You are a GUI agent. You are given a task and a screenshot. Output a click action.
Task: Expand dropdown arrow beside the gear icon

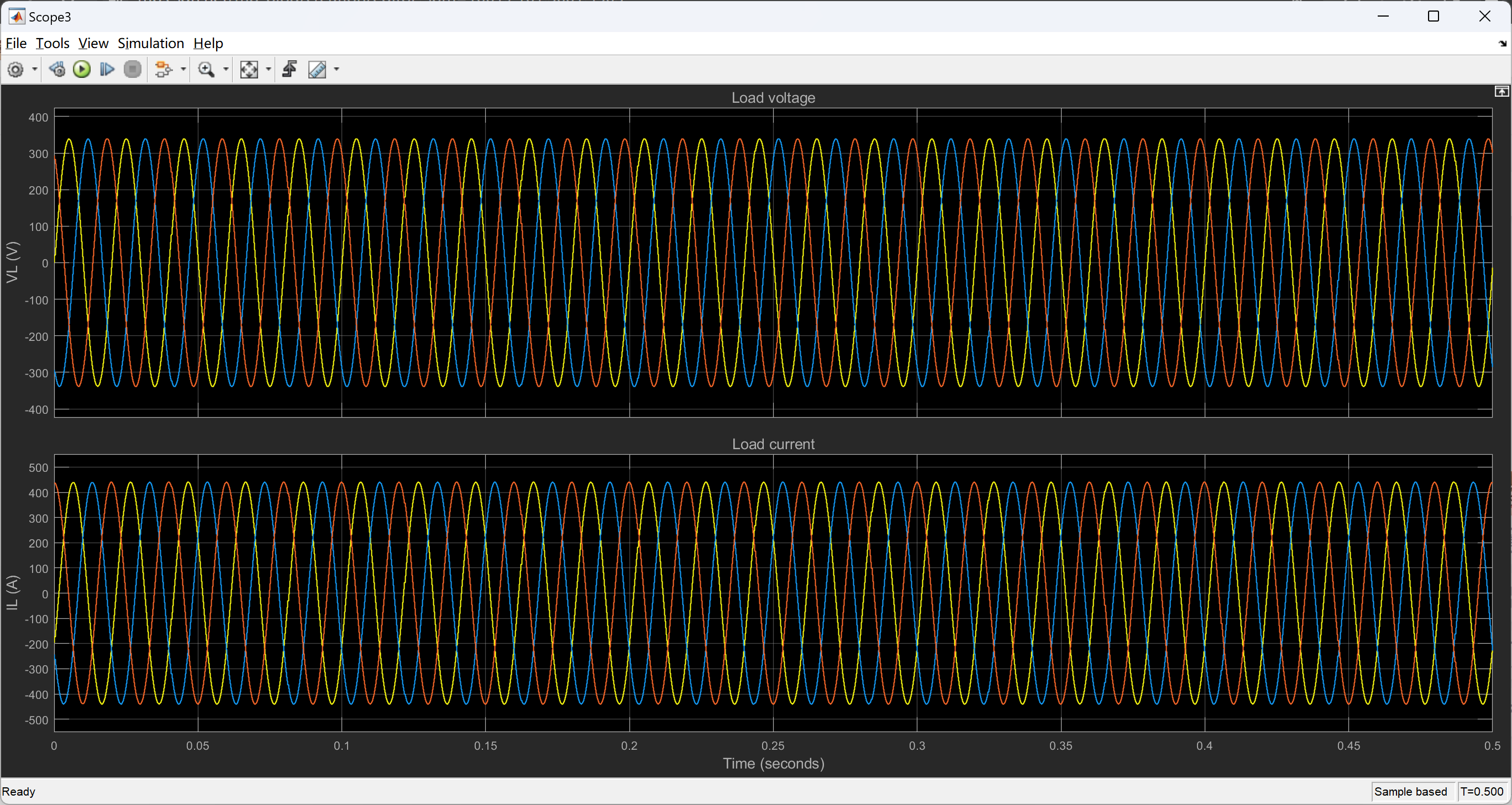(x=35, y=70)
